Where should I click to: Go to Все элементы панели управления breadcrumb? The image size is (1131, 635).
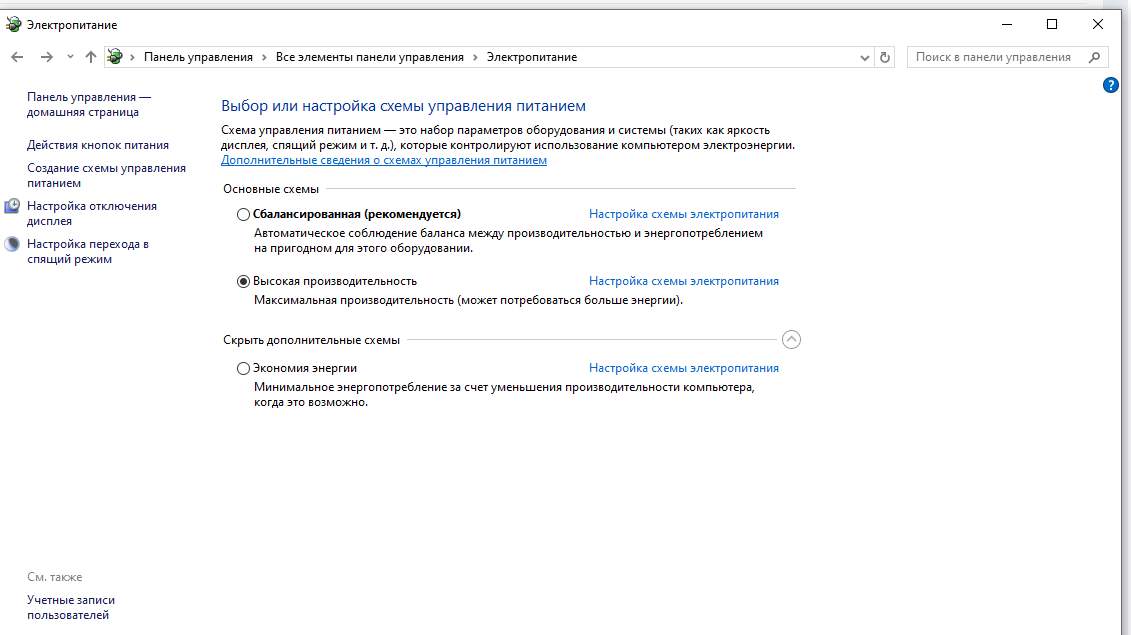[369, 57]
